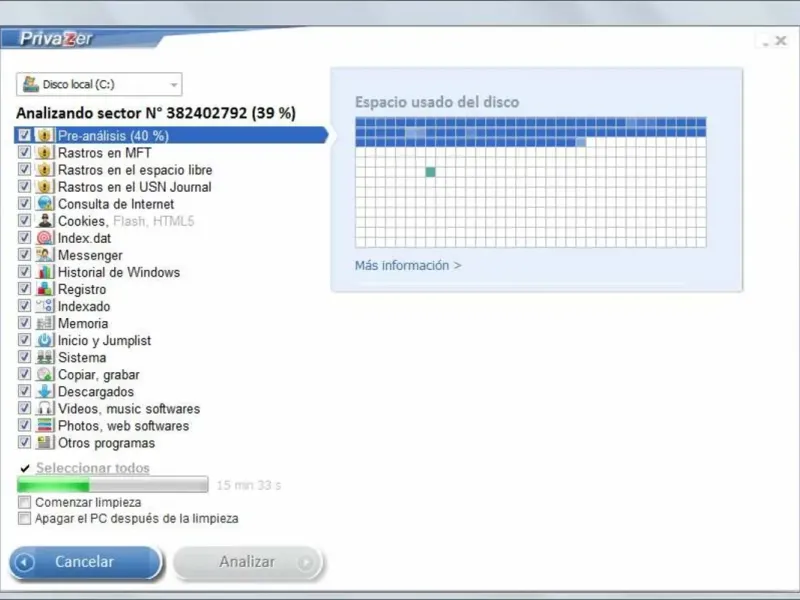Click the globe icon for Consulta de Internet
800x600 pixels.
coord(44,204)
